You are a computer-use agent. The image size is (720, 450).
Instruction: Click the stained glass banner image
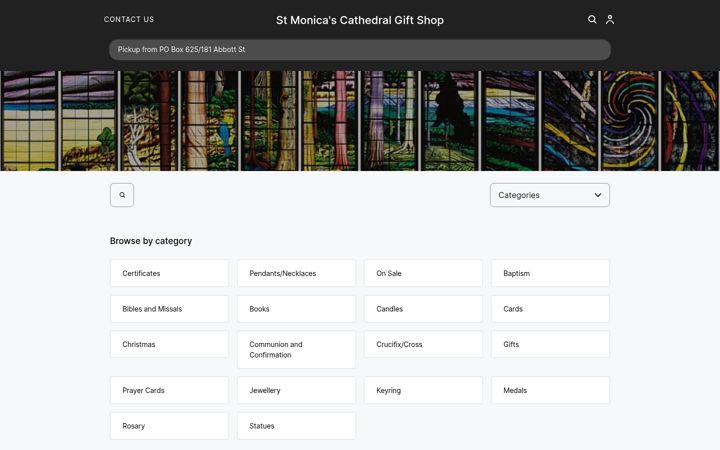click(360, 121)
